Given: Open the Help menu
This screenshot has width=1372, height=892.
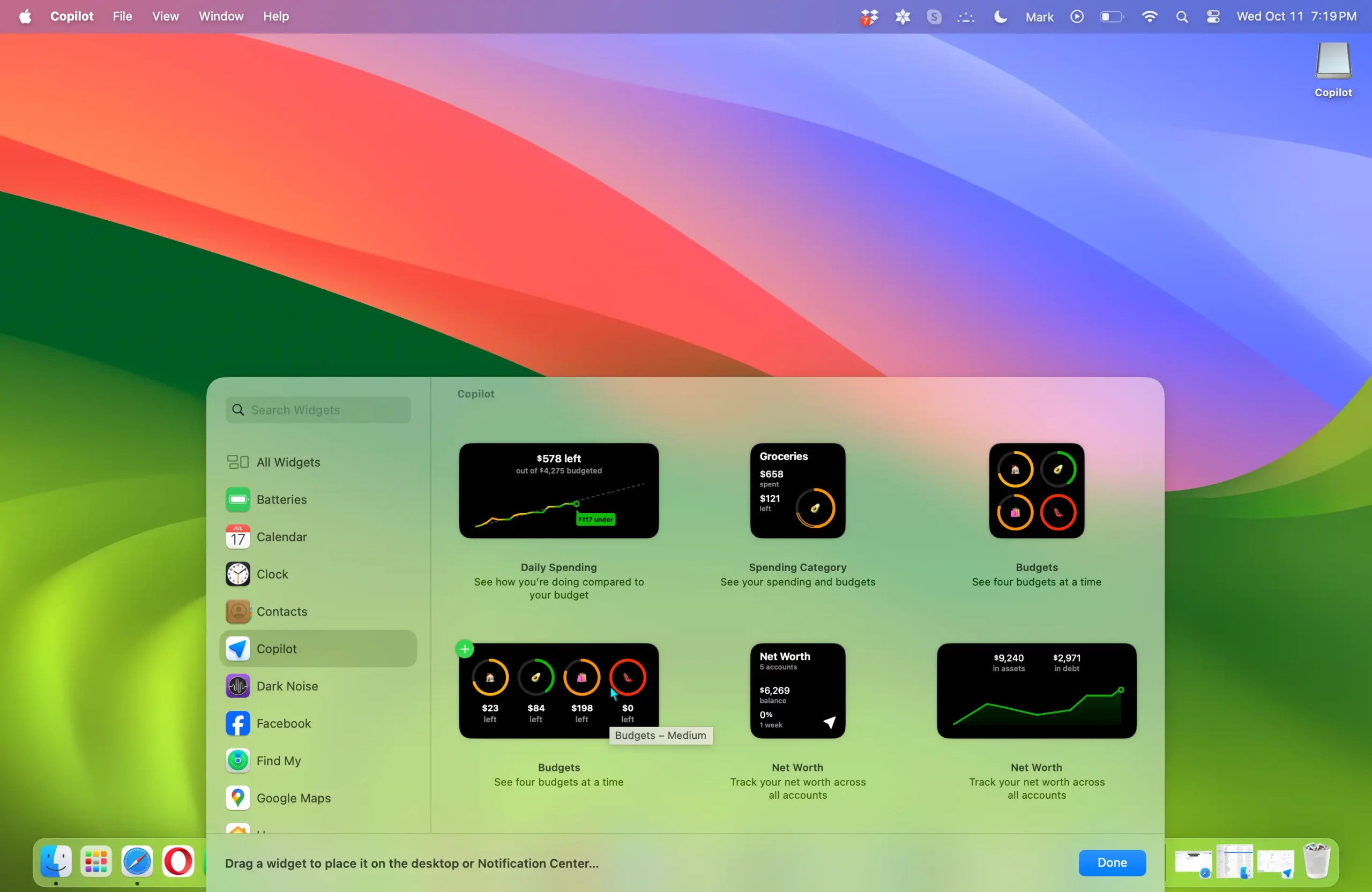Looking at the screenshot, I should coord(275,16).
